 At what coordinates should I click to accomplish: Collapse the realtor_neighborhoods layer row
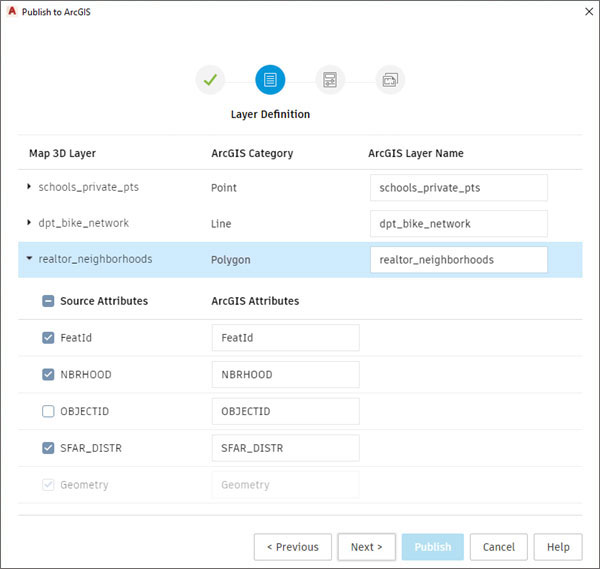[x=29, y=259]
